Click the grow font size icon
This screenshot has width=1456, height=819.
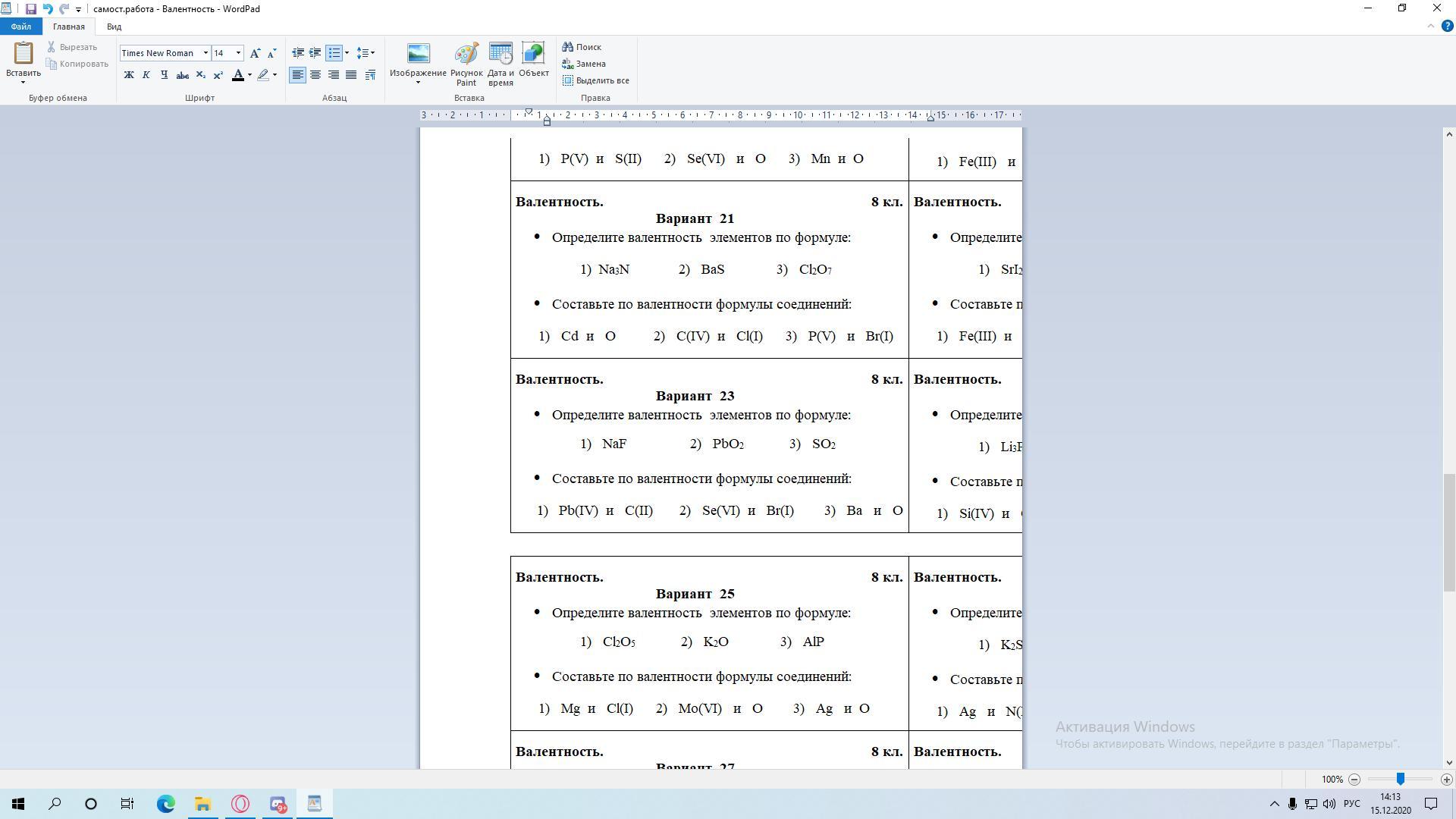[255, 53]
